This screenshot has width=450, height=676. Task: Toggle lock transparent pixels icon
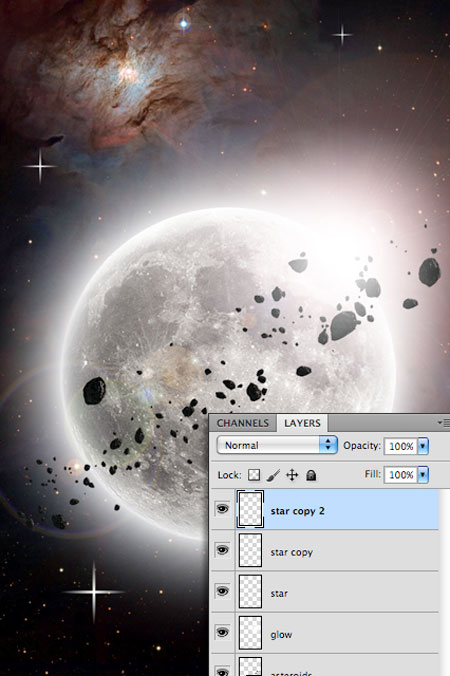pyautogui.click(x=254, y=475)
